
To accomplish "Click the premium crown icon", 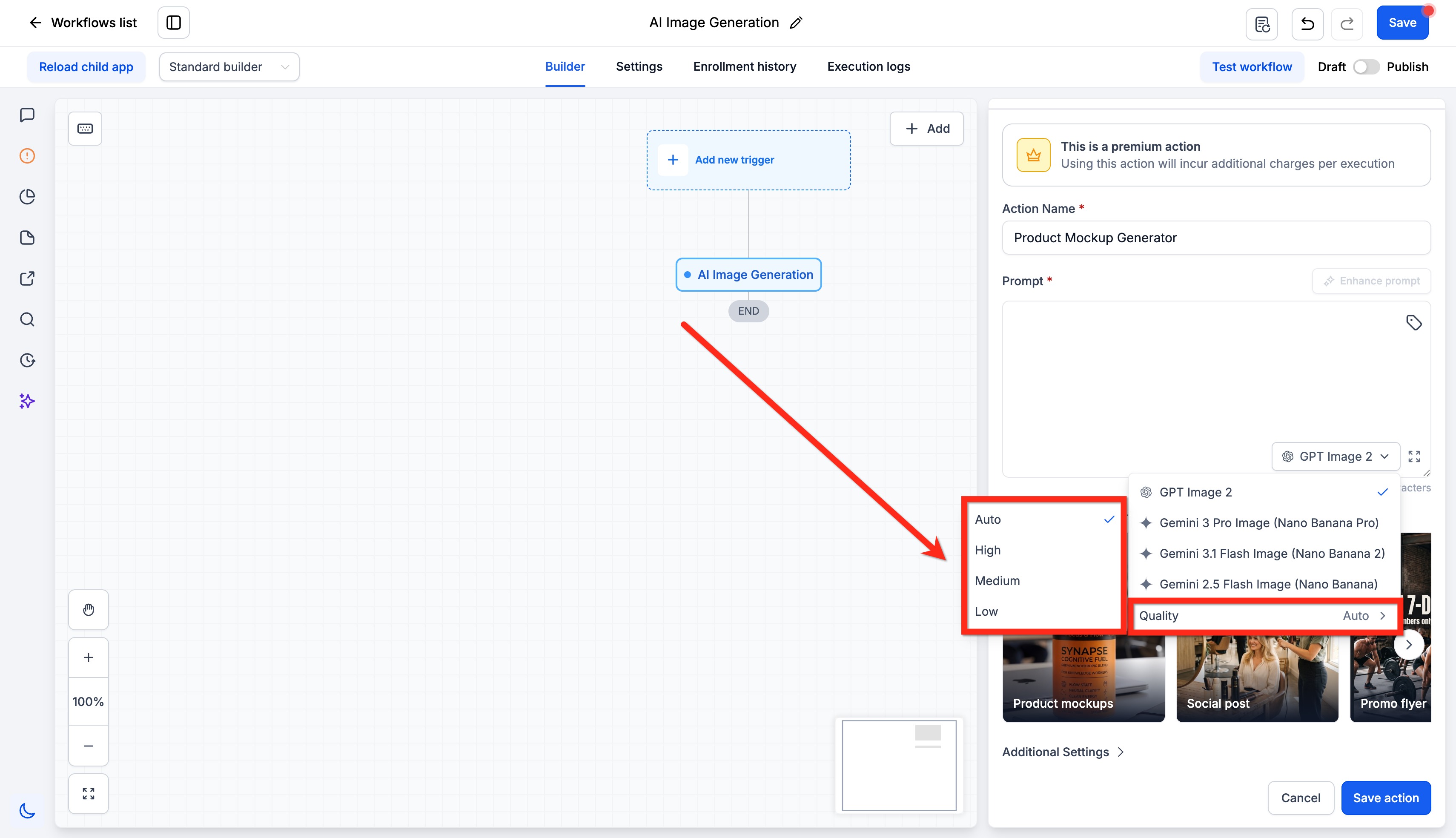I will pyautogui.click(x=1033, y=155).
